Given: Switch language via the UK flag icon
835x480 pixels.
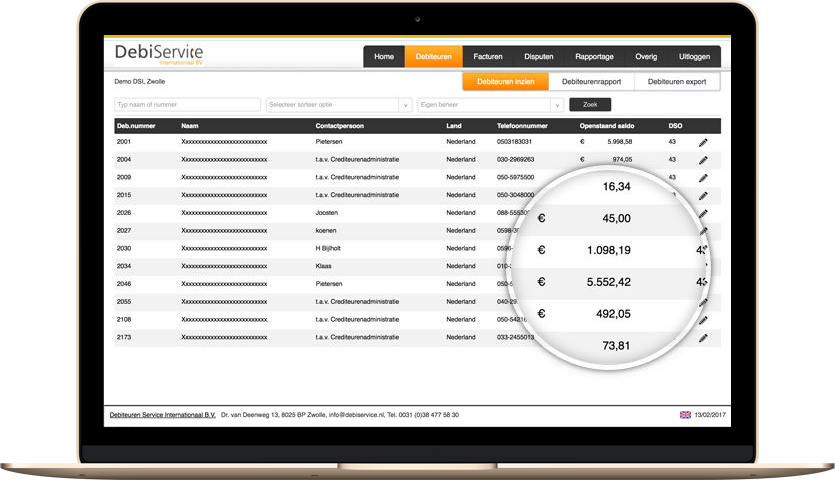Looking at the screenshot, I should (685, 414).
